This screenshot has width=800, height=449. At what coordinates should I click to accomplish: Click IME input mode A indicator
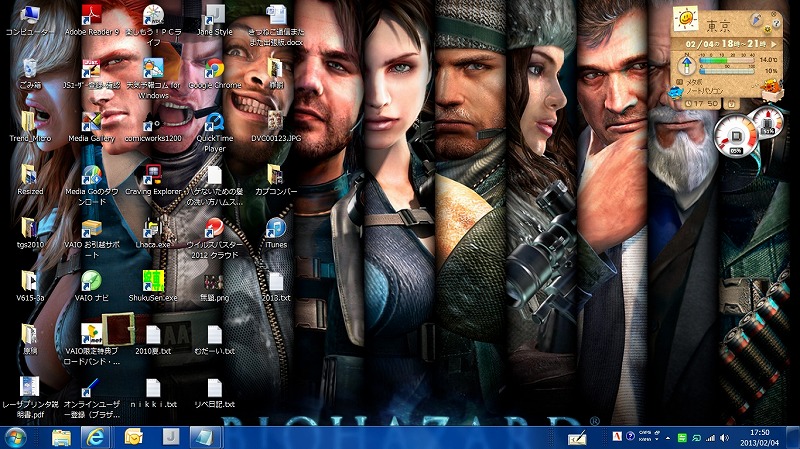[617, 437]
